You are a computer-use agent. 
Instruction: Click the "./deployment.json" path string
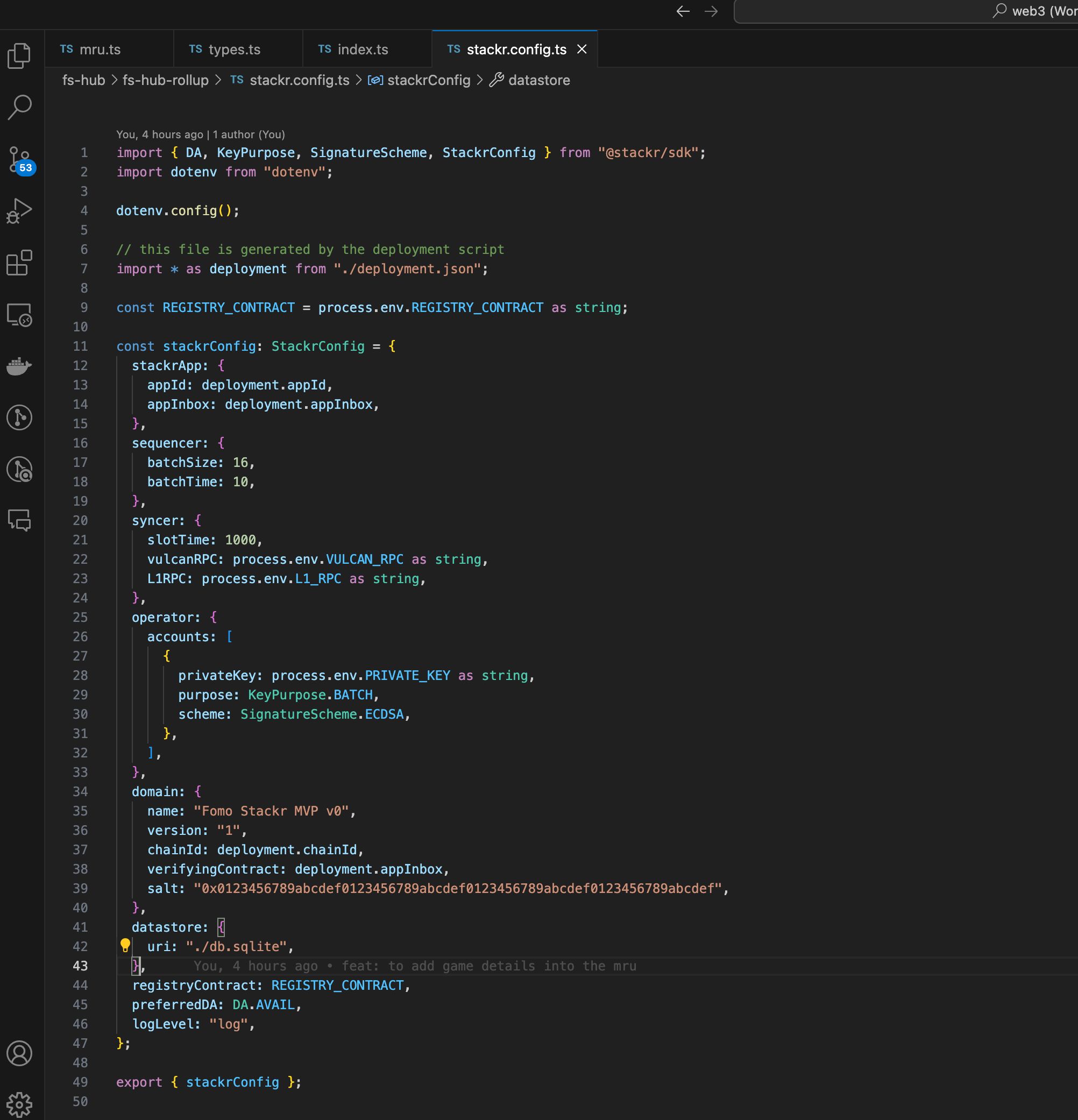[408, 269]
